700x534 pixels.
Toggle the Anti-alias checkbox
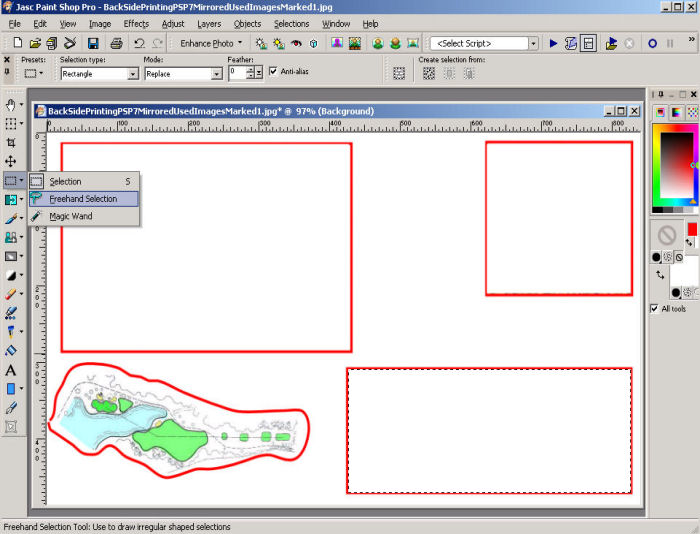click(x=273, y=71)
